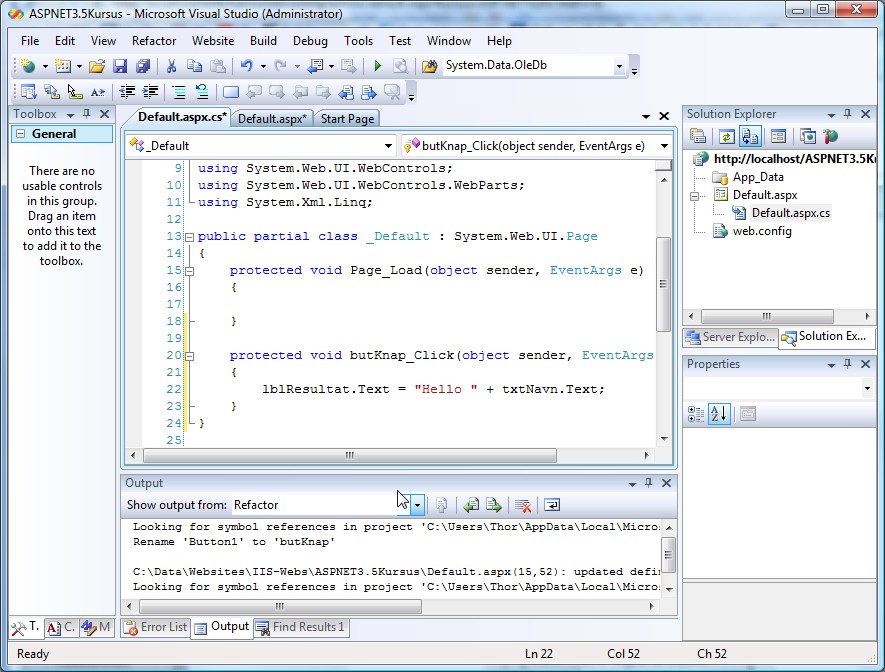Collapse the General group in Toolbox
The image size is (885, 672).
tap(20, 134)
